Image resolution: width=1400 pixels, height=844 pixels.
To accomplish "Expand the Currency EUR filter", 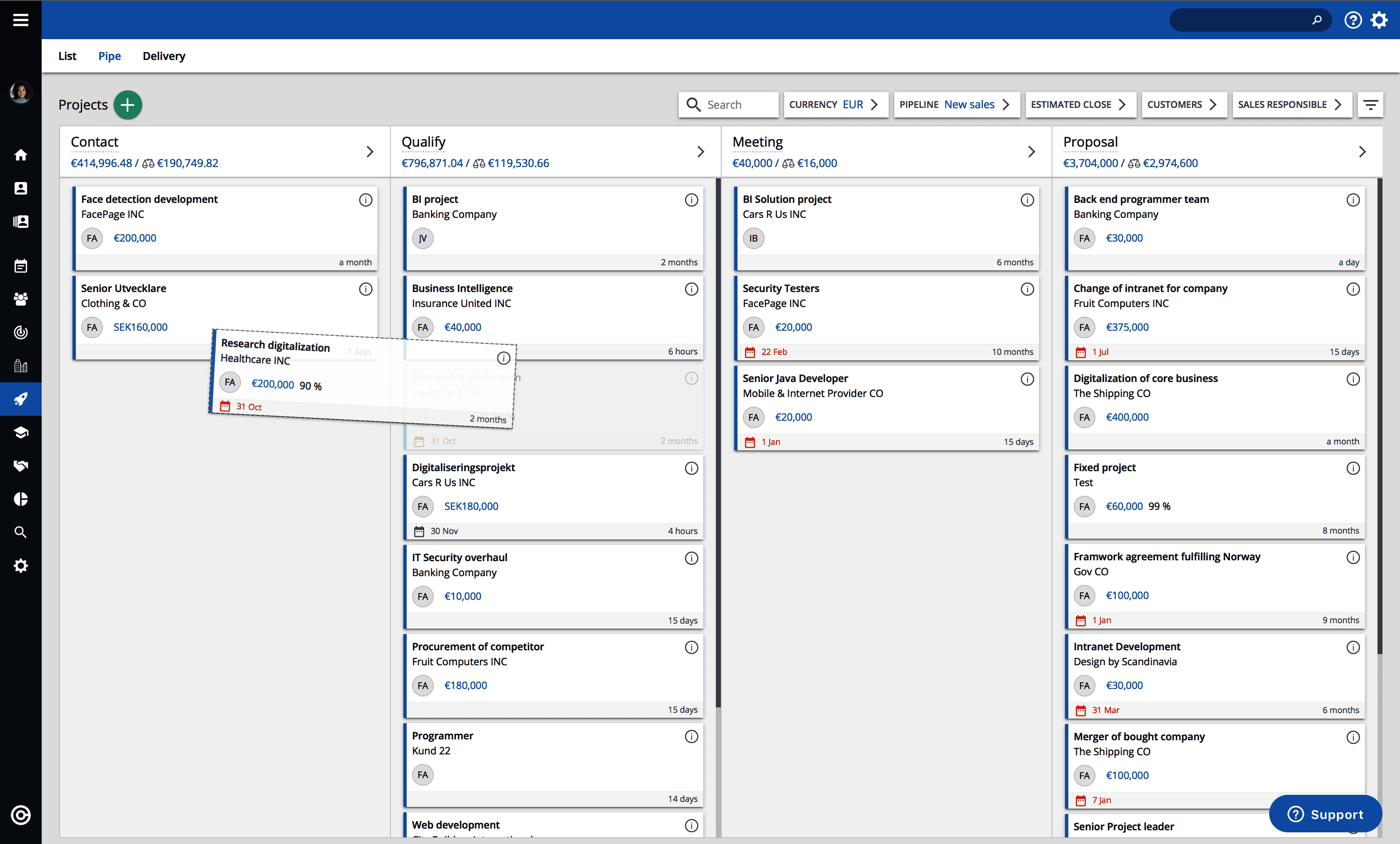I will click(x=835, y=105).
